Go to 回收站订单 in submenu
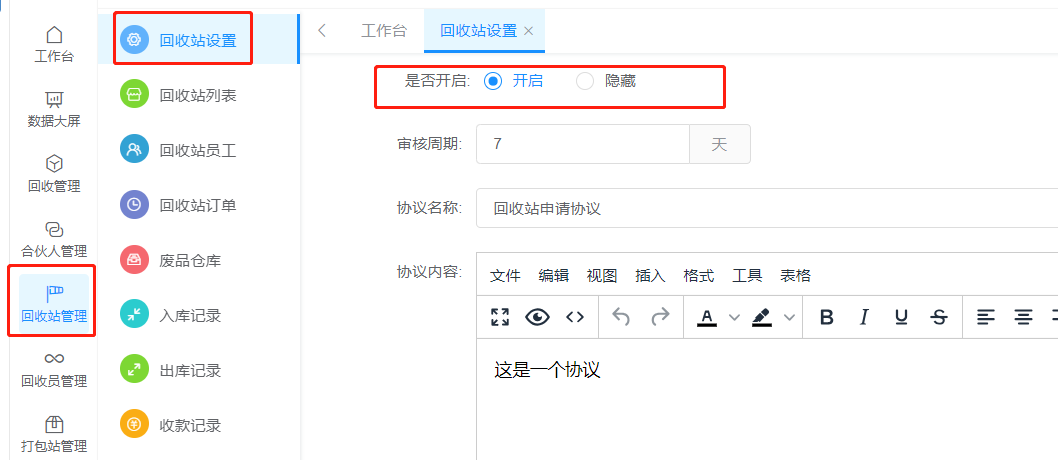1058x460 pixels. [x=198, y=205]
